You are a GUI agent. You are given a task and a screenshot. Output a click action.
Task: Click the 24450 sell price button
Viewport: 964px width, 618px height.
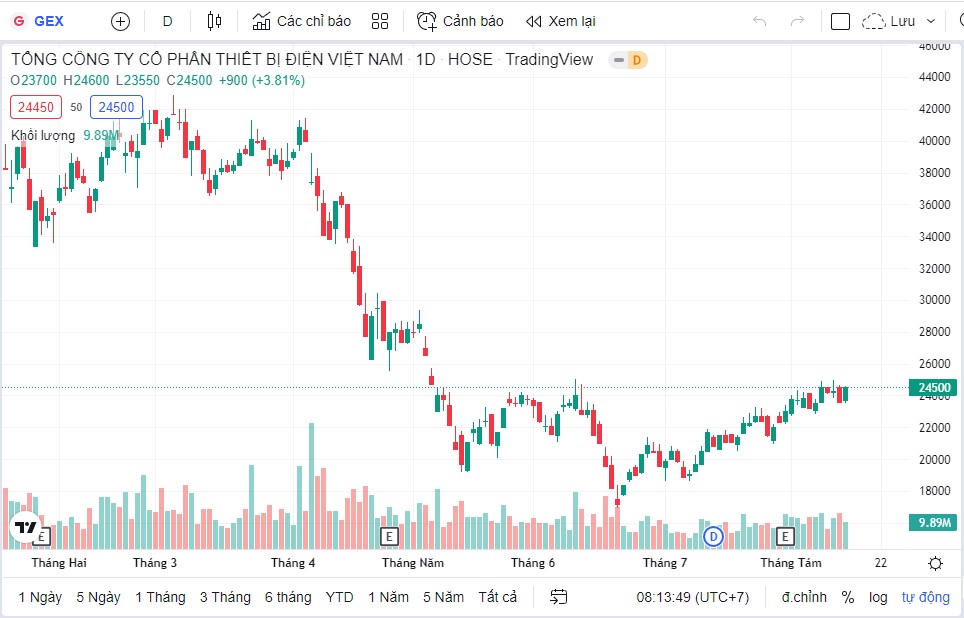pos(36,107)
